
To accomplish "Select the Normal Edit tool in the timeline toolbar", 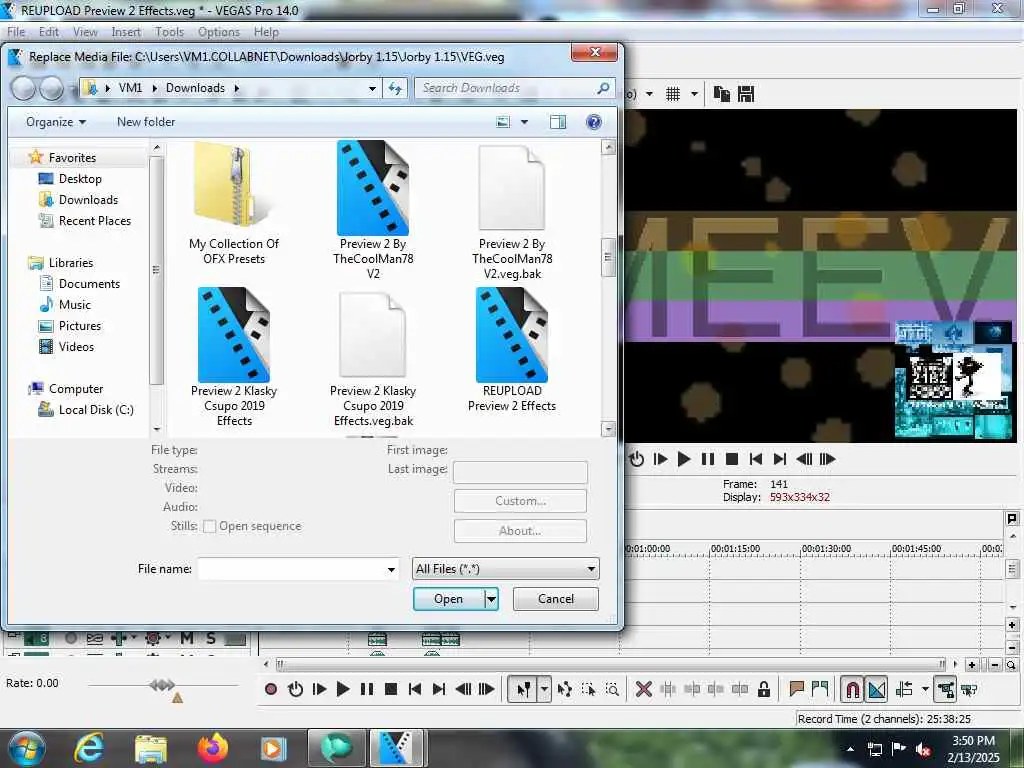I will click(x=524, y=690).
